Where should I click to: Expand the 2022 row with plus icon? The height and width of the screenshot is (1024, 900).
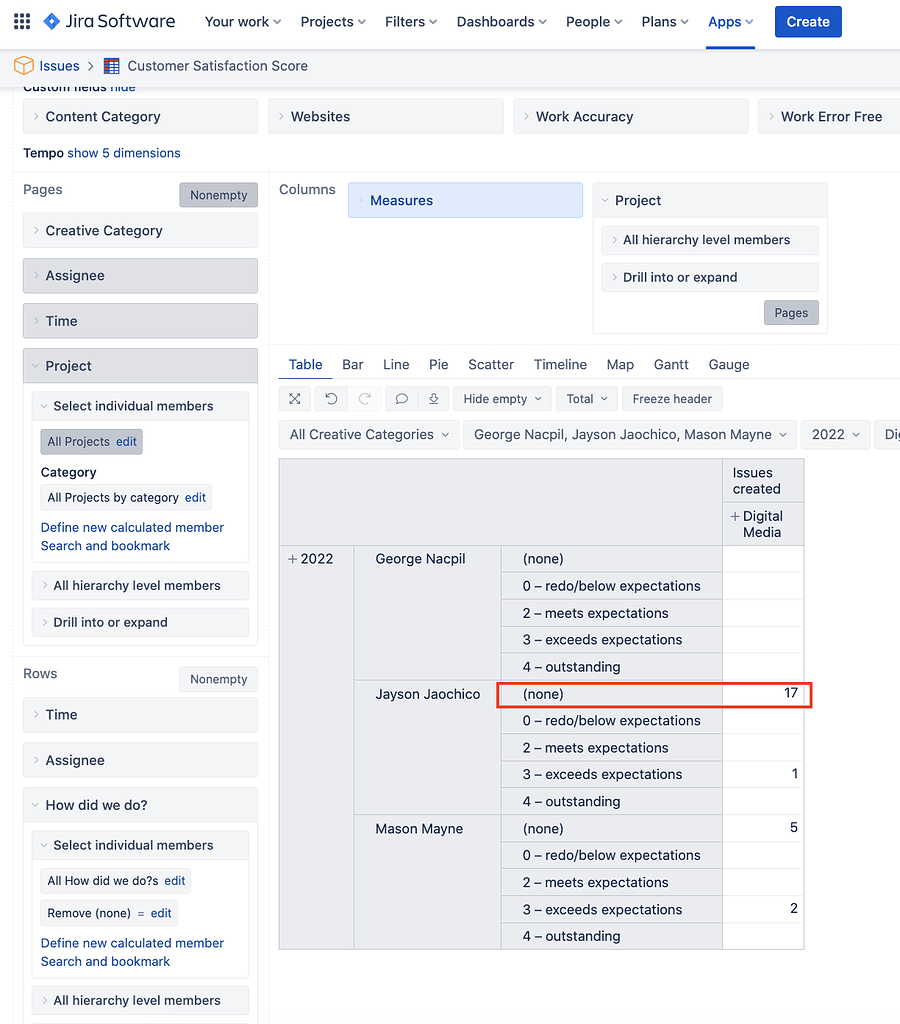pos(292,559)
